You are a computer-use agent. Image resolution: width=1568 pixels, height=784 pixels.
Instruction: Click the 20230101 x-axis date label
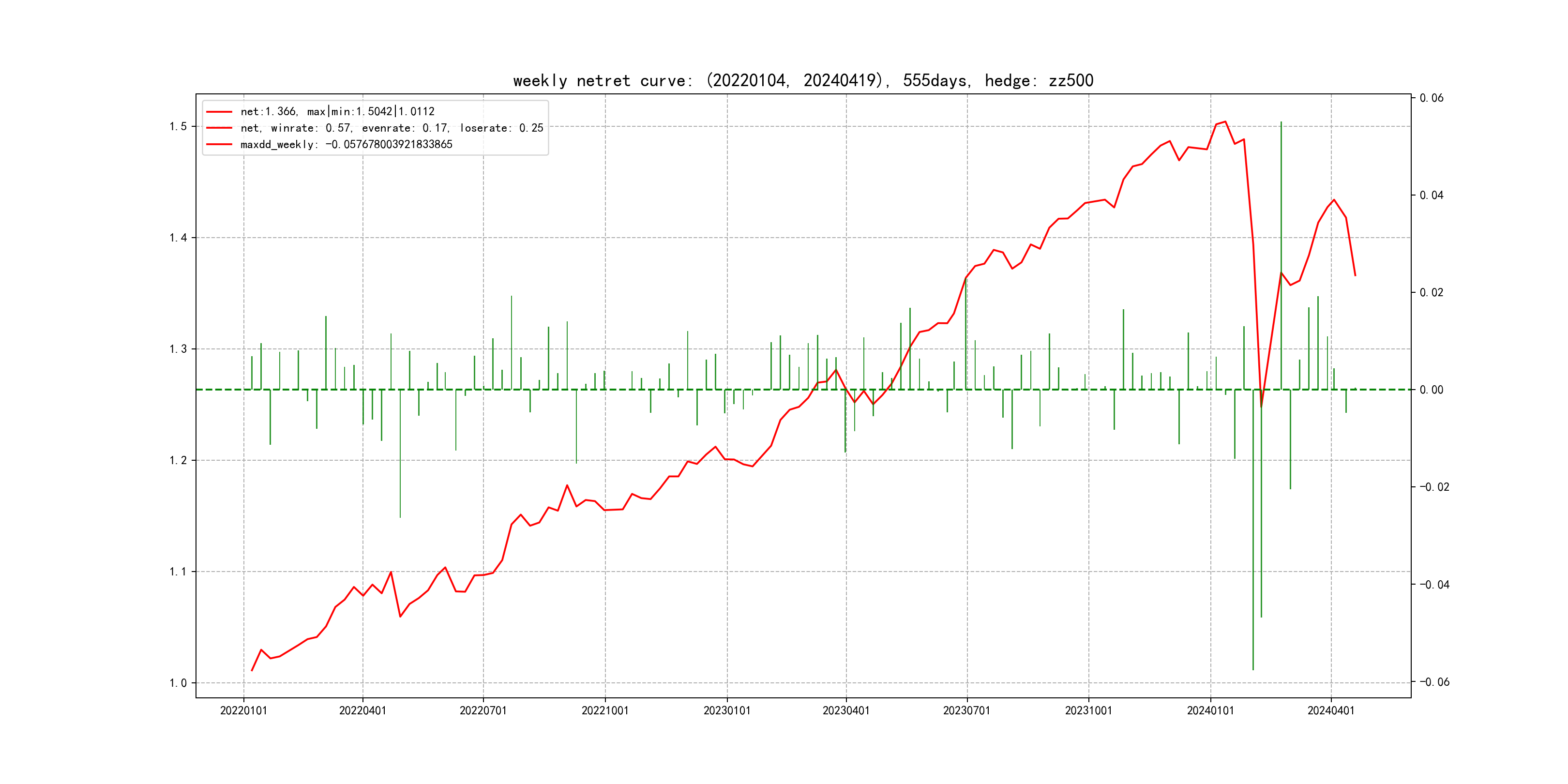click(x=727, y=710)
